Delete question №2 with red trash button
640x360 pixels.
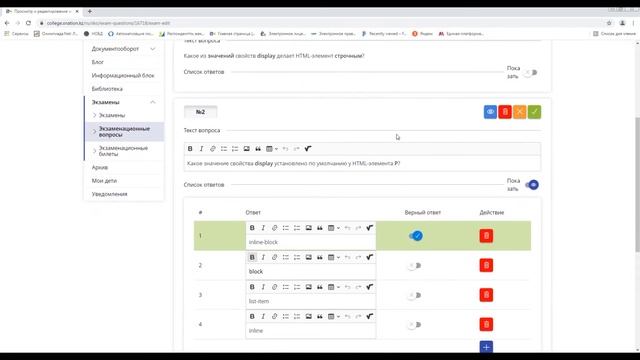pos(505,112)
